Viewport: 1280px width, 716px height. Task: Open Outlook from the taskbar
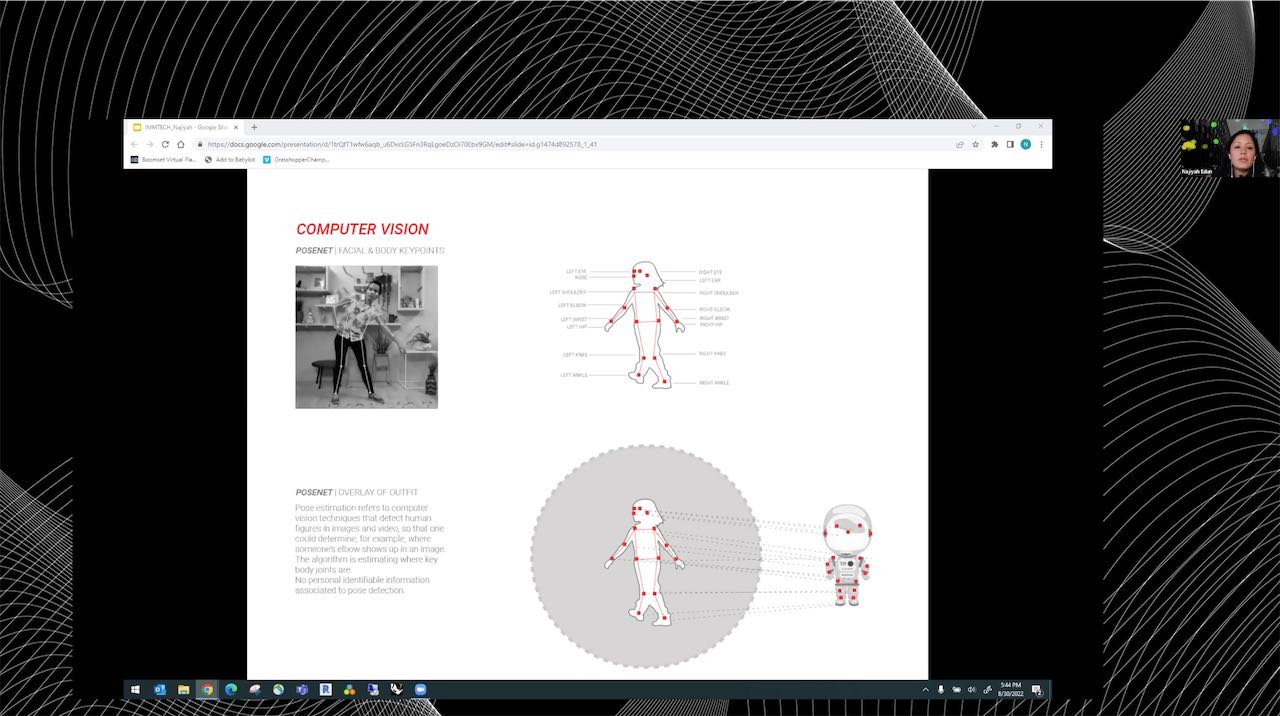tap(160, 690)
